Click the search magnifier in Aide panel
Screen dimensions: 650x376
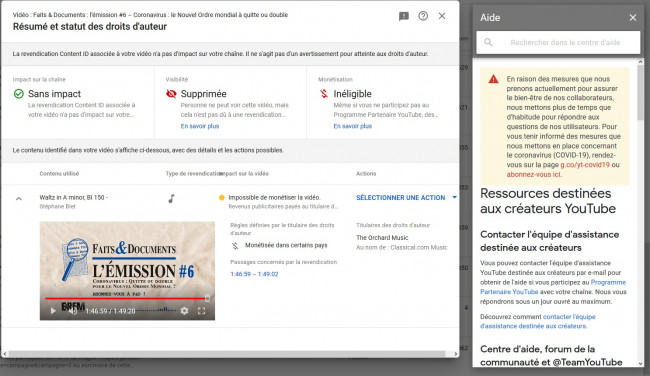(x=488, y=42)
